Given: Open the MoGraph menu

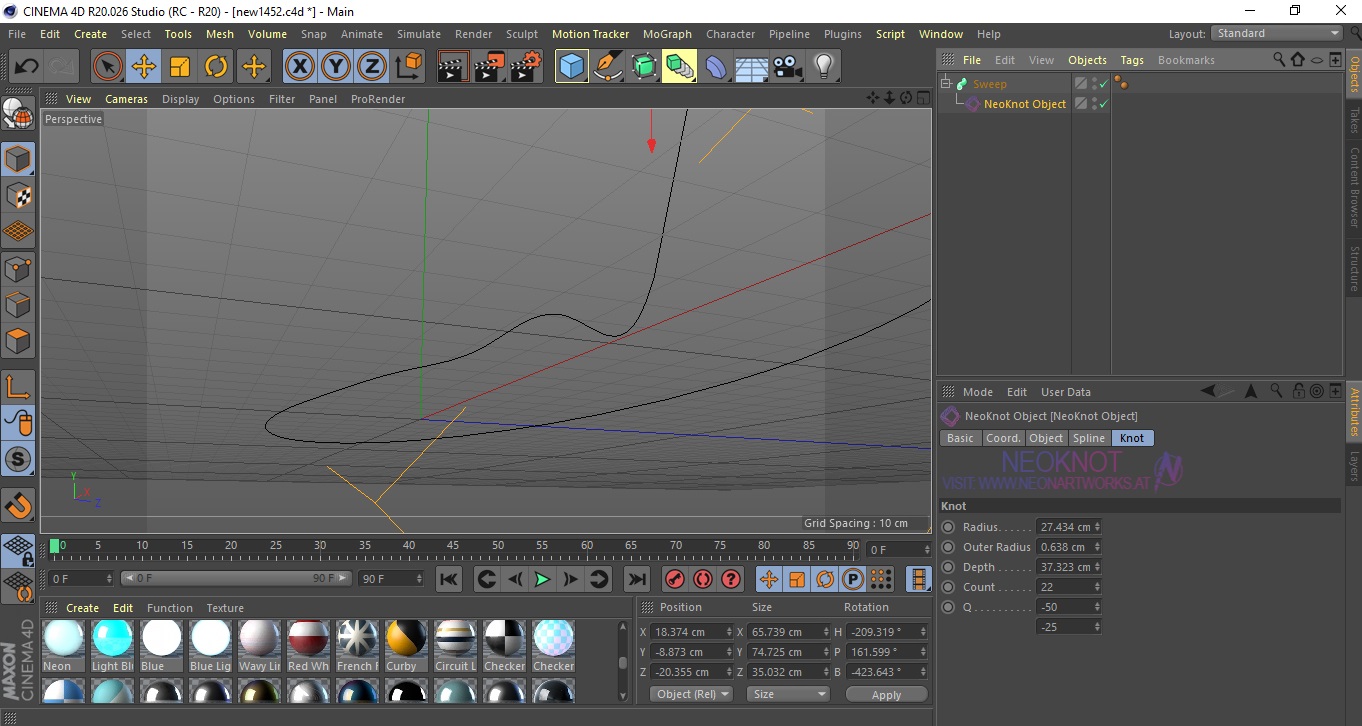Looking at the screenshot, I should [666, 34].
